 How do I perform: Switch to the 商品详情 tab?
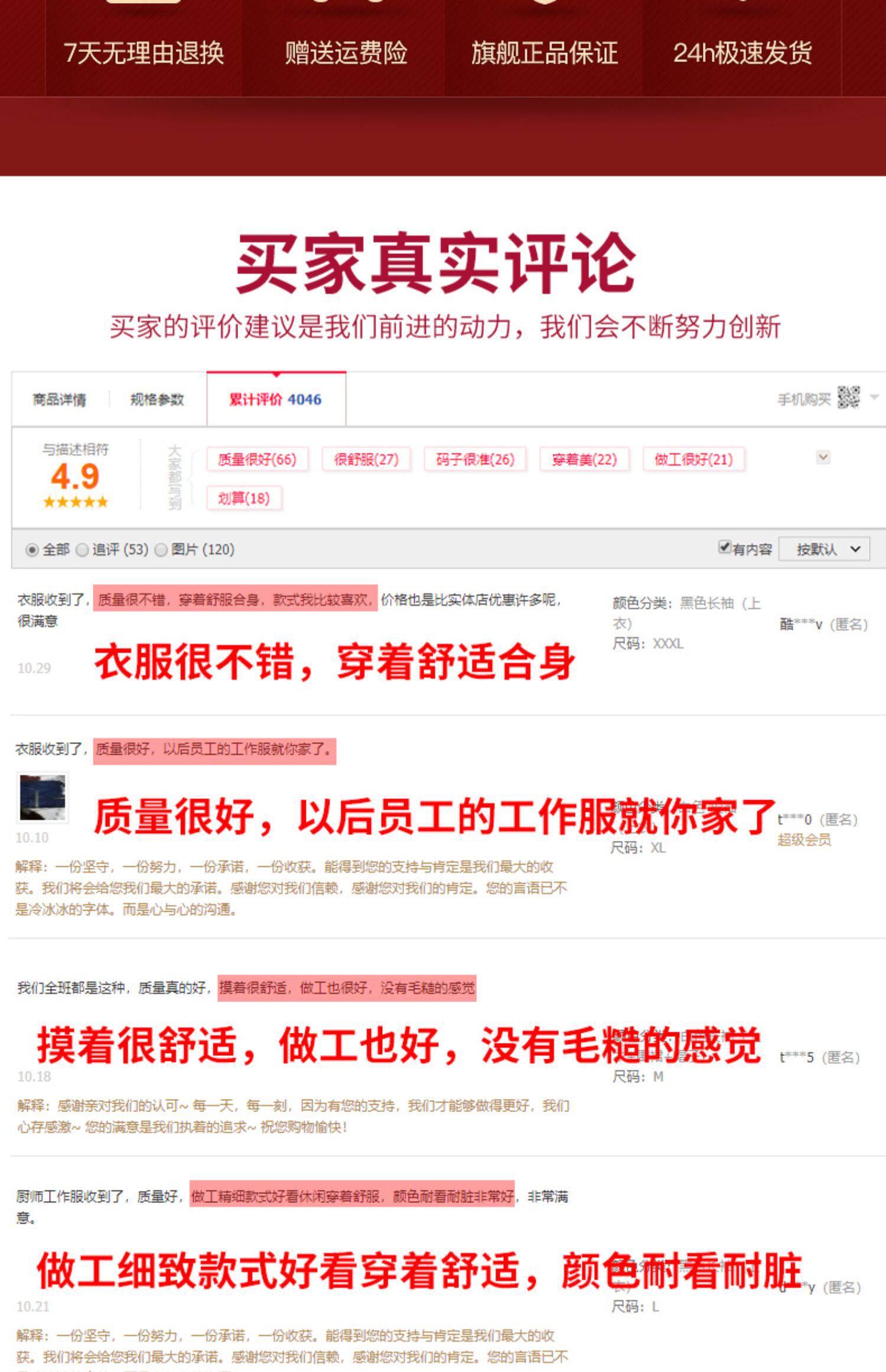point(59,399)
